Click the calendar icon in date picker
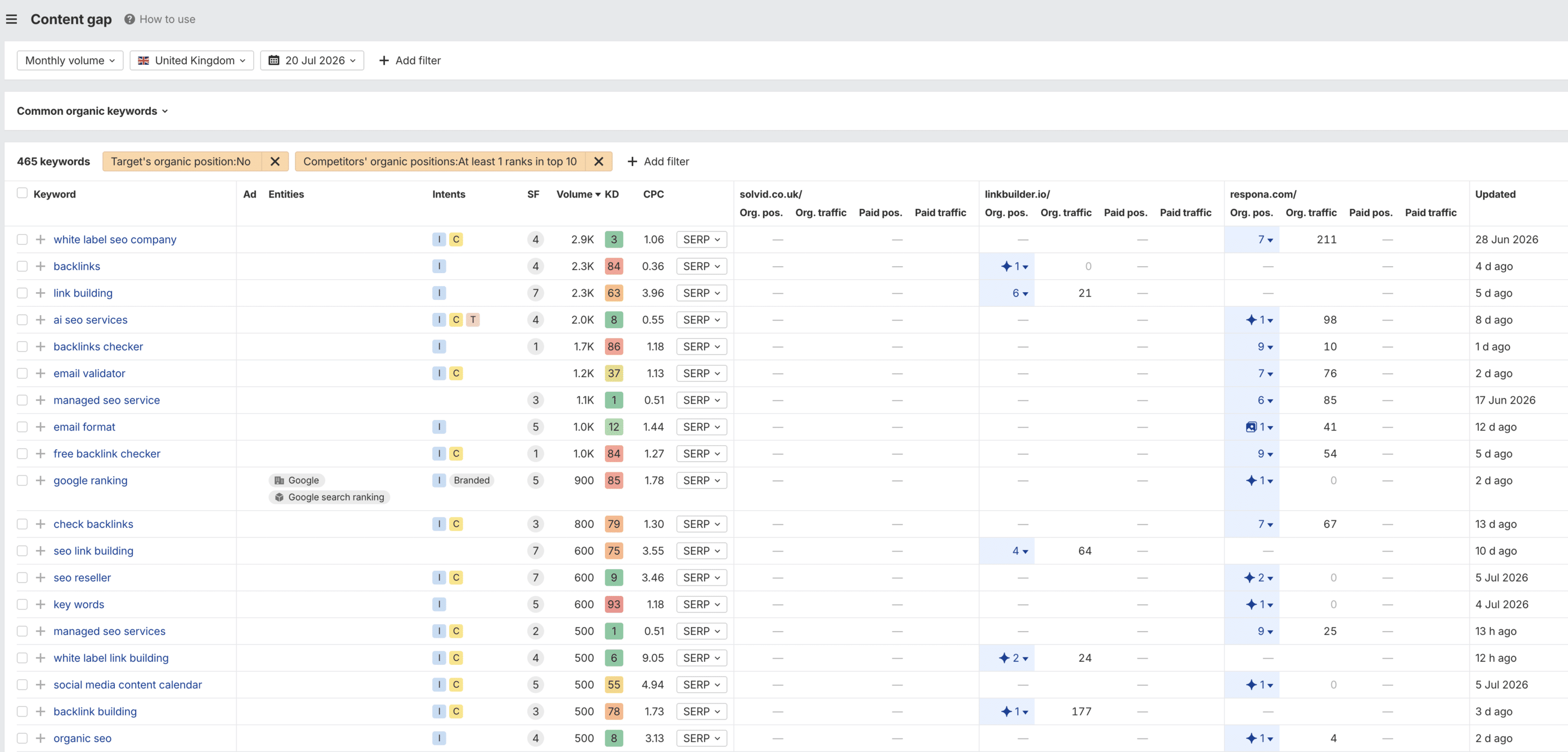Image resolution: width=1568 pixels, height=752 pixels. point(274,60)
